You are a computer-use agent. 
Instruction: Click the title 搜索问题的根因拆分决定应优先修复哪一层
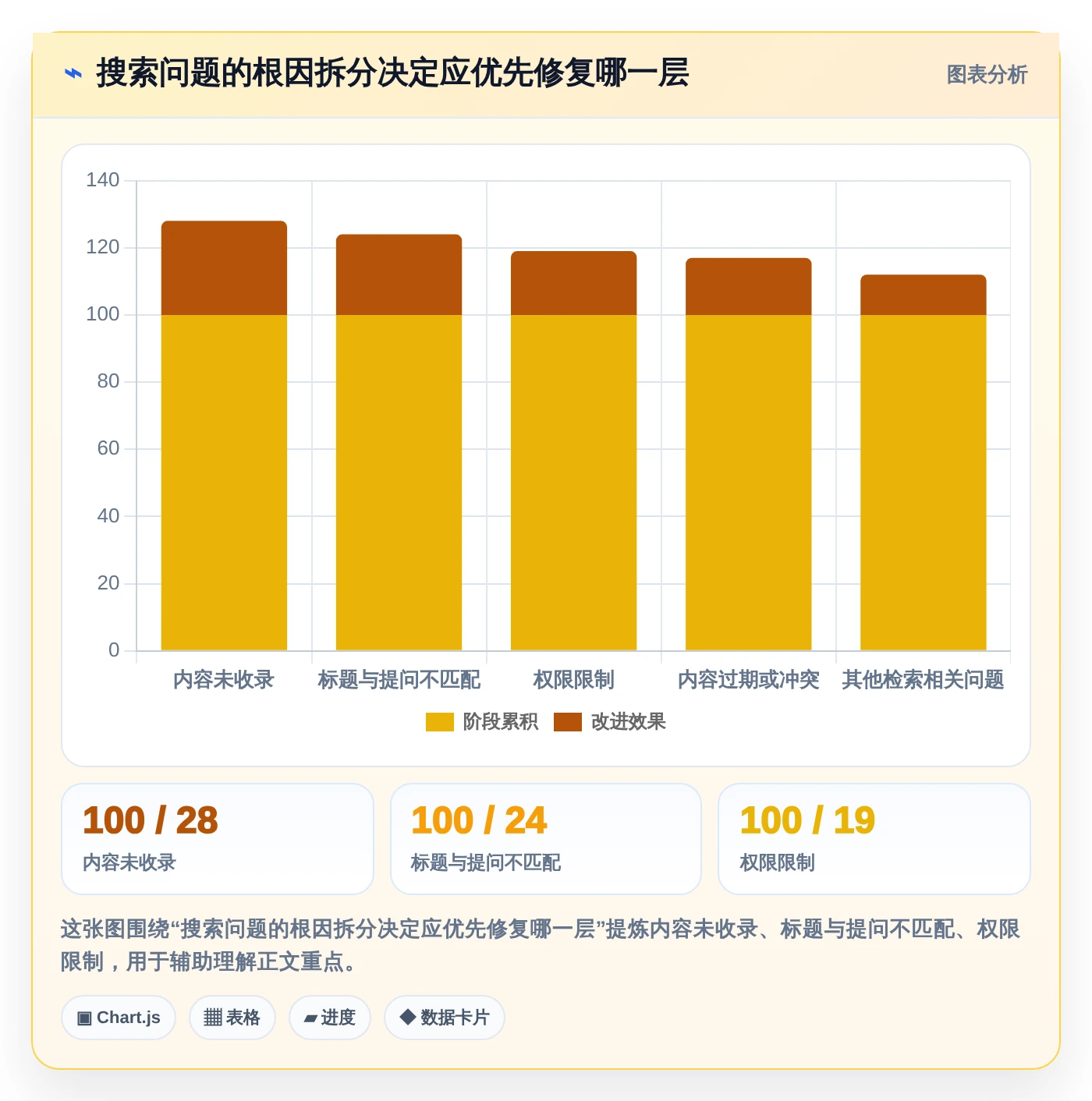tap(392, 73)
